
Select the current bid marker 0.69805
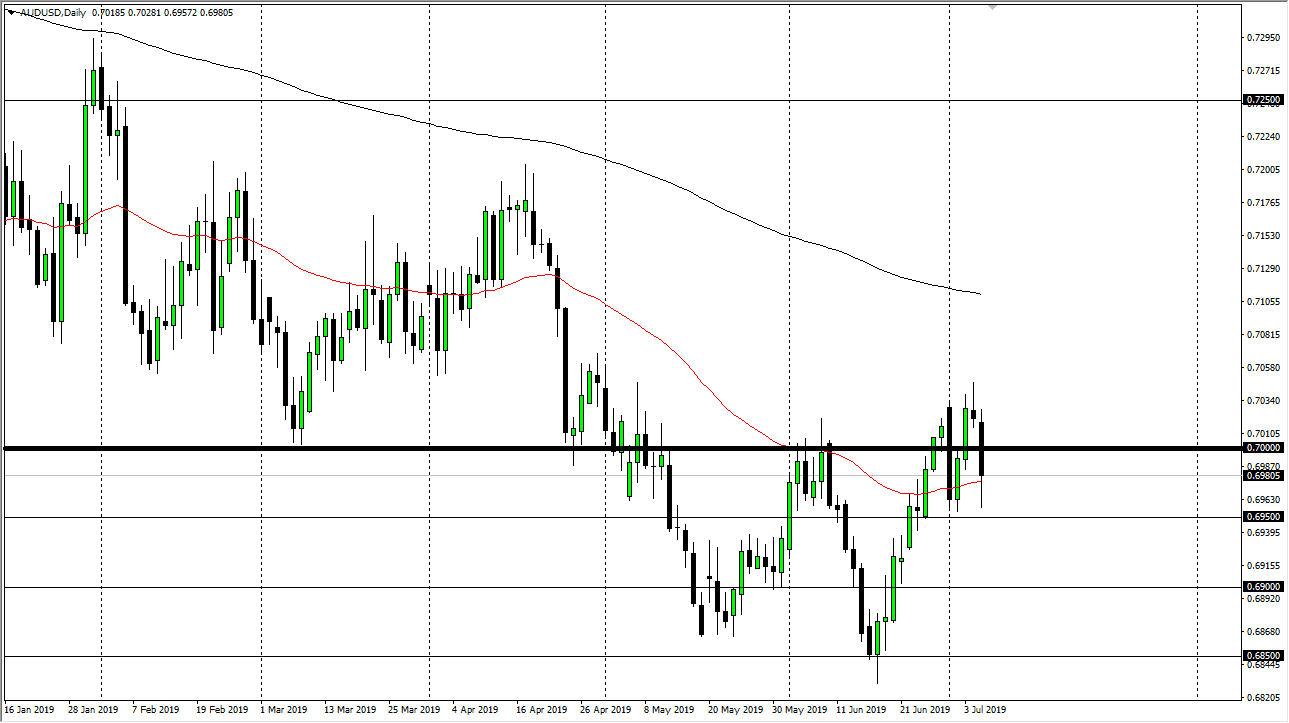pyautogui.click(x=1263, y=475)
